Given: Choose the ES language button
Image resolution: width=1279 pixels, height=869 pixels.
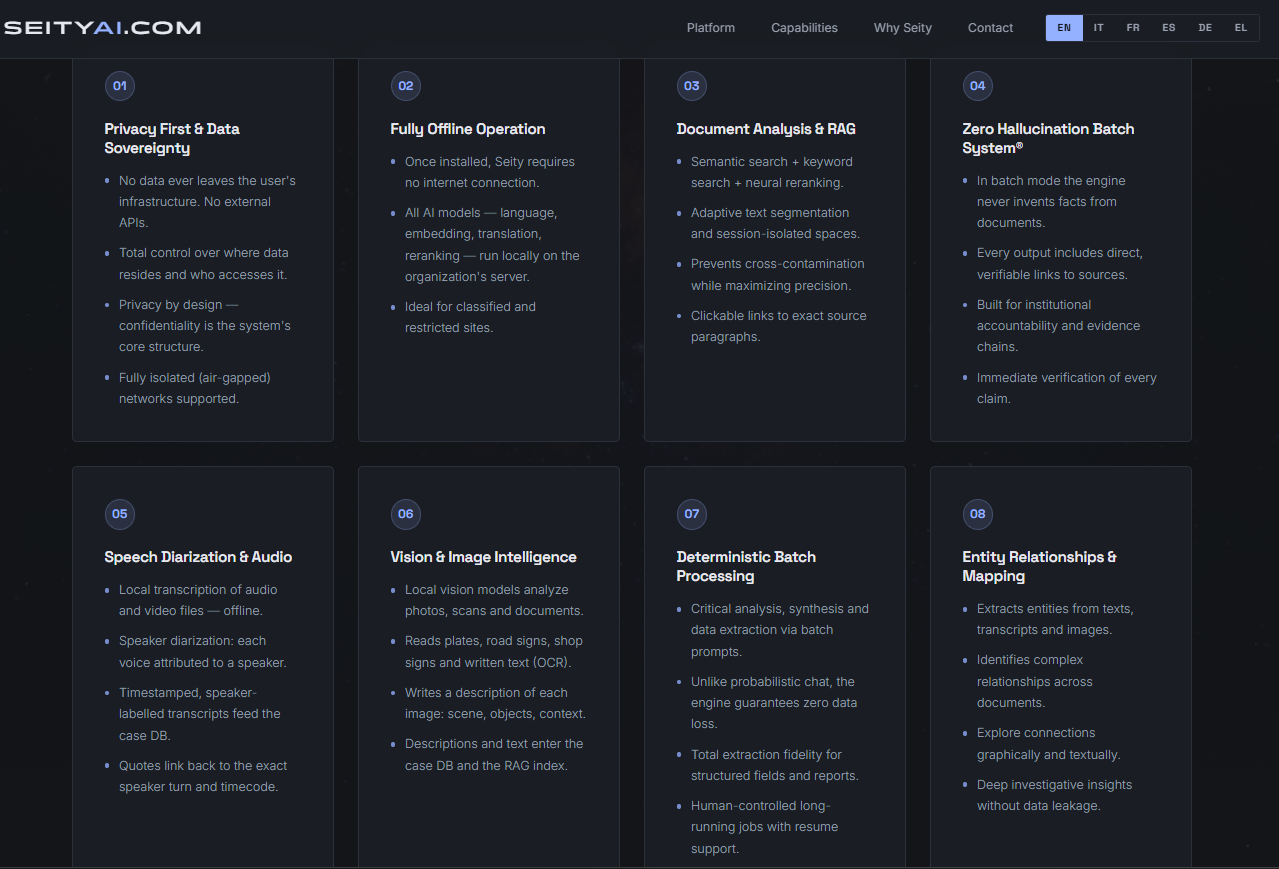Looking at the screenshot, I should point(1169,28).
